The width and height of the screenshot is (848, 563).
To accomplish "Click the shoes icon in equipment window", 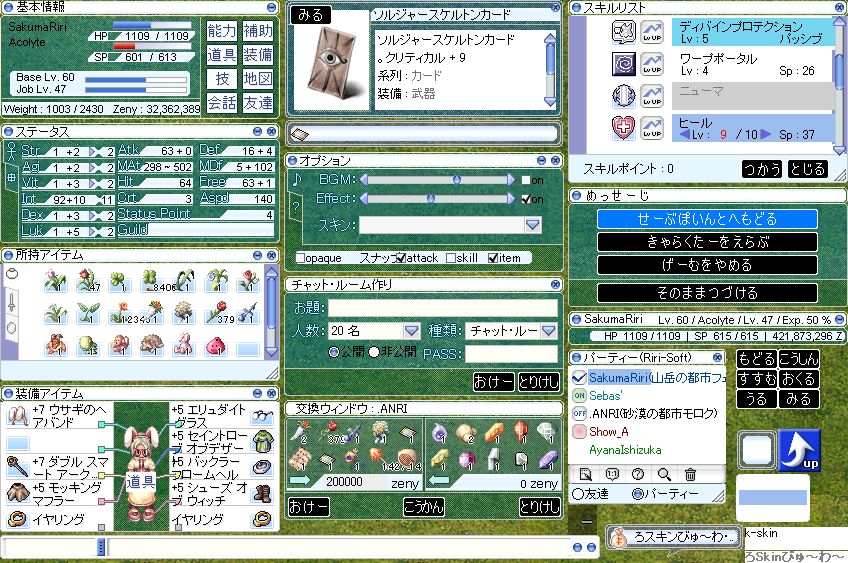I will click(x=263, y=493).
